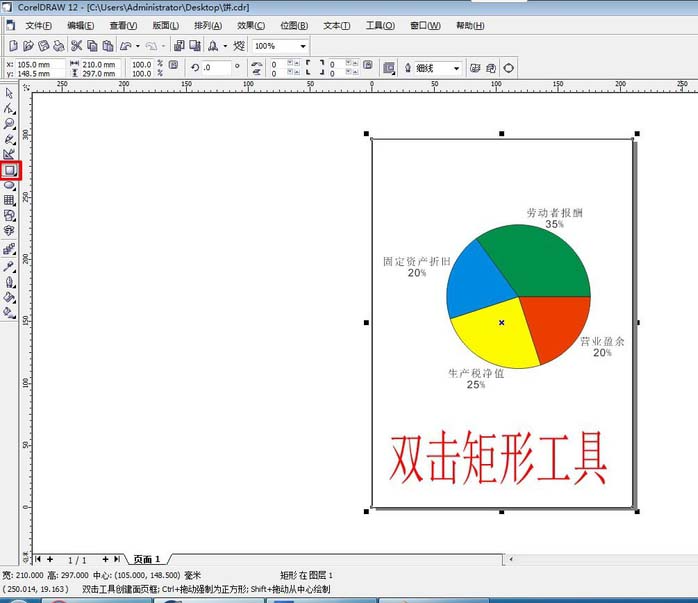Toggle the nonproportional scaling lock
Screen dimensions: 698x603
click(x=173, y=64)
